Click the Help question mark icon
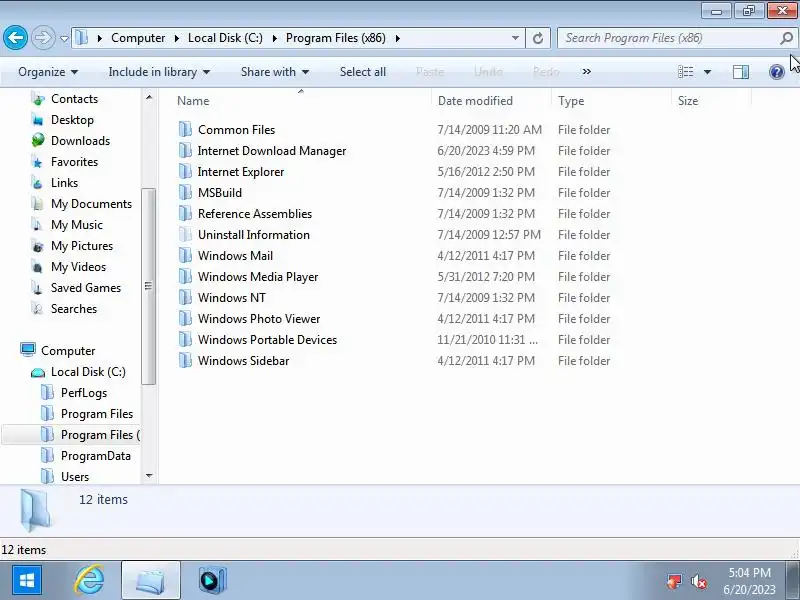Screen dimensions: 800x600 (777, 72)
